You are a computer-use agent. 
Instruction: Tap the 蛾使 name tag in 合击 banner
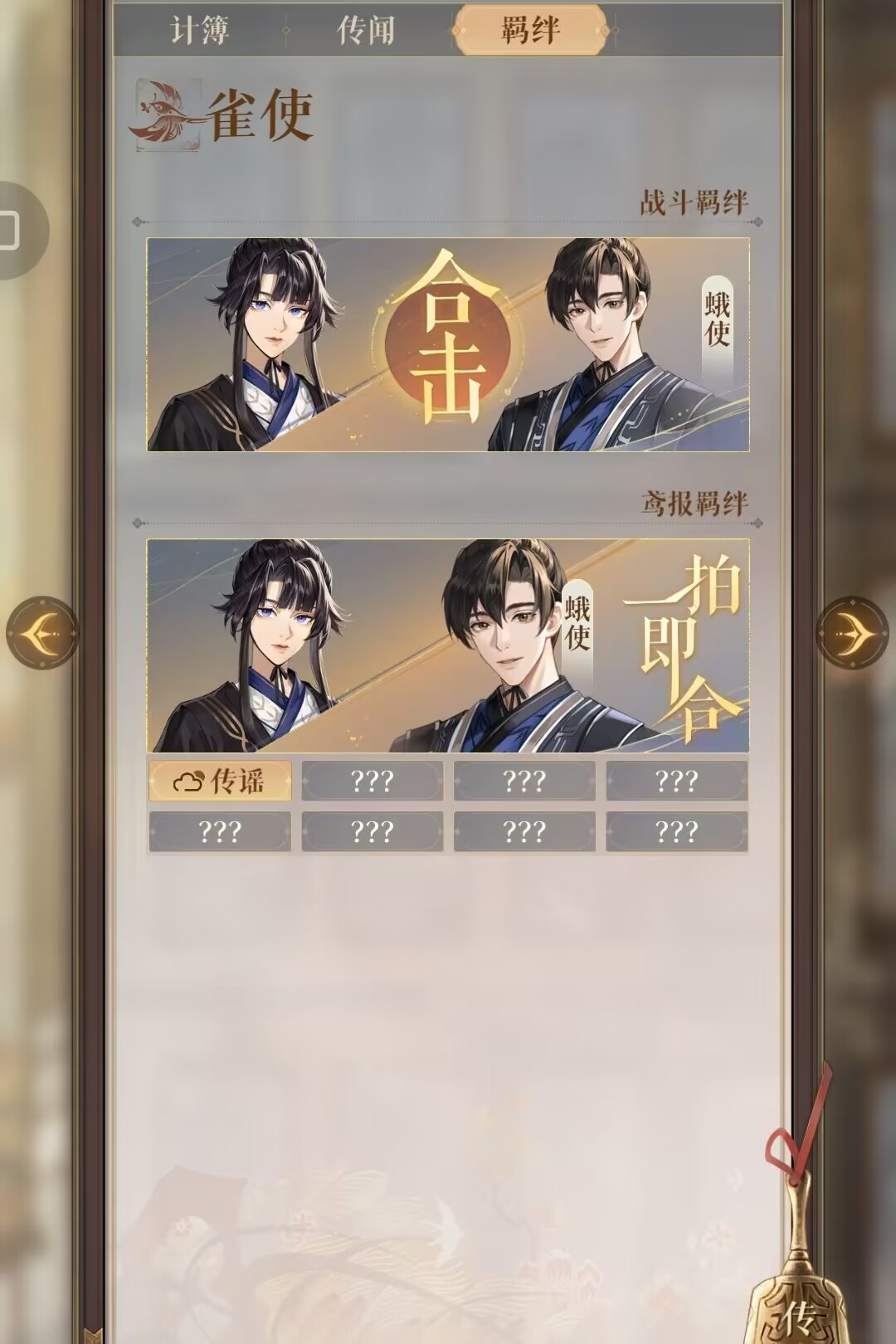click(x=718, y=319)
